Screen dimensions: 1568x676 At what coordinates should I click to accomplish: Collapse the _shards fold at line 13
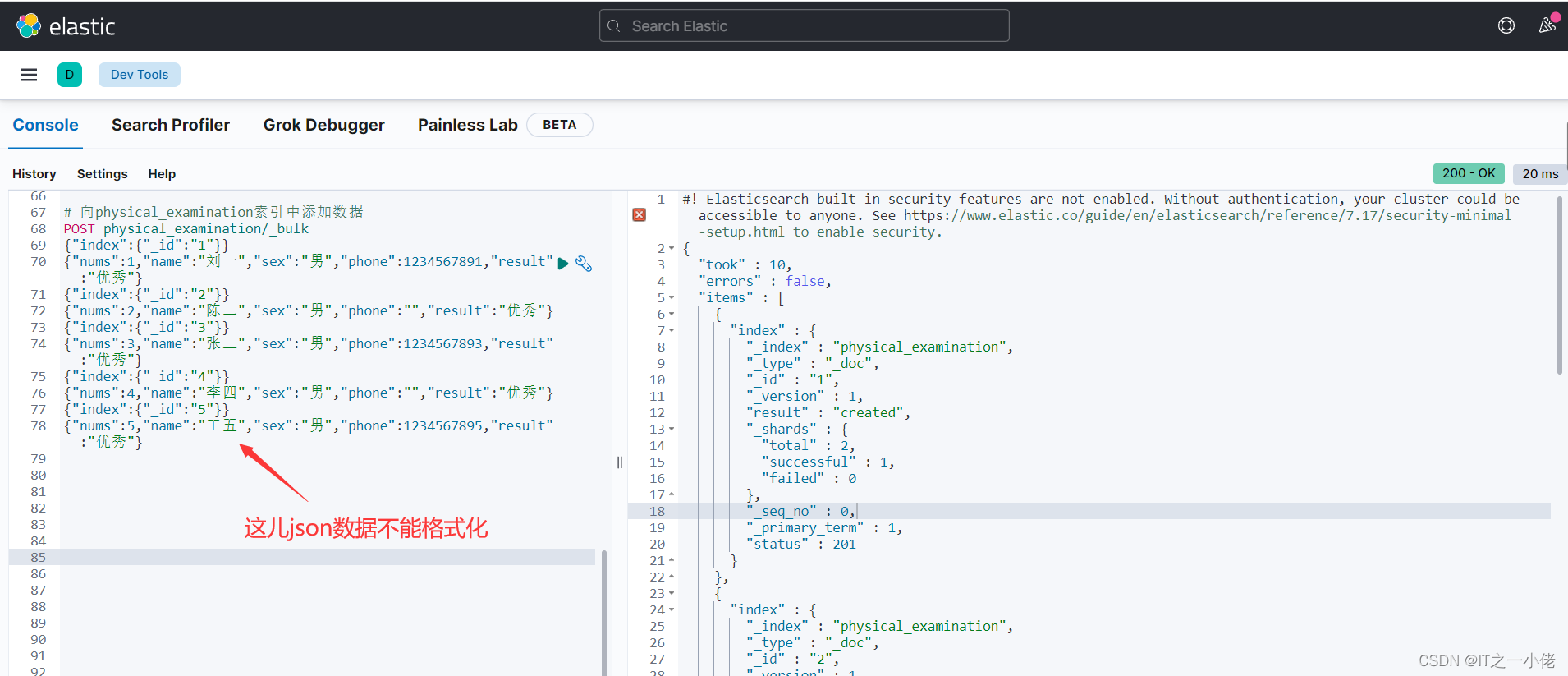(672, 429)
